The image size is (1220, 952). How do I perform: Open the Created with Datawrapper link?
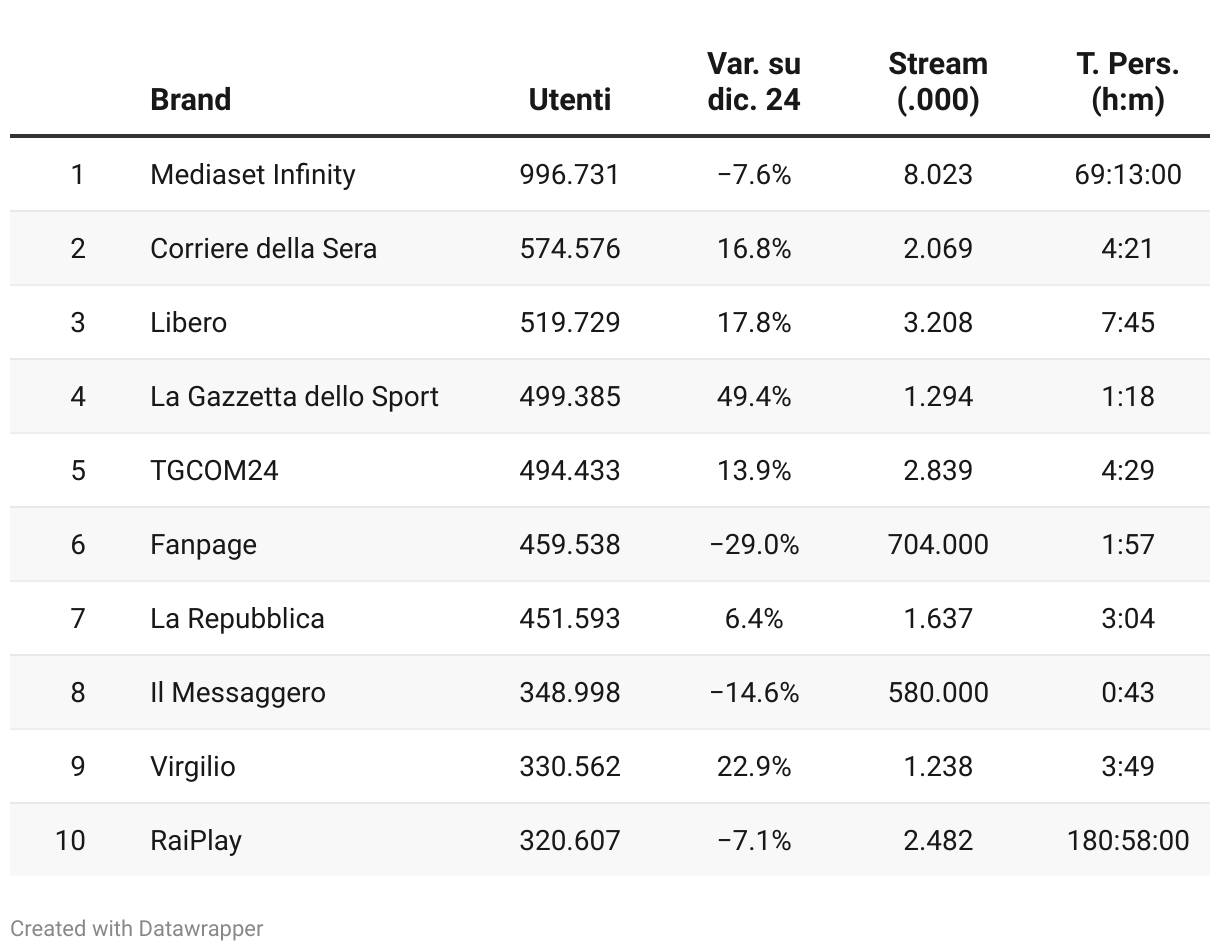coord(137,928)
